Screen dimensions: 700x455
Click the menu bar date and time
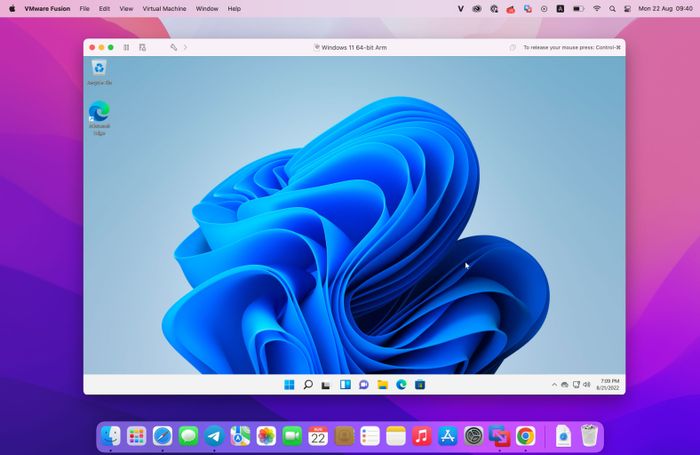coord(665,8)
